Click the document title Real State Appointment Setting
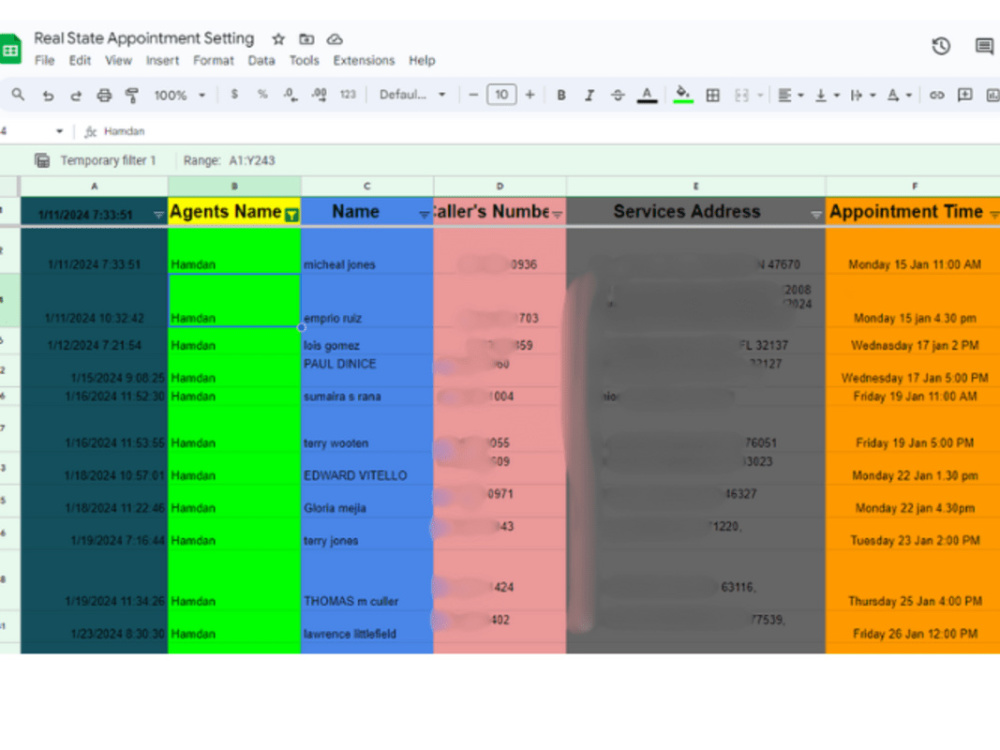This screenshot has height=750, width=1000. (144, 39)
